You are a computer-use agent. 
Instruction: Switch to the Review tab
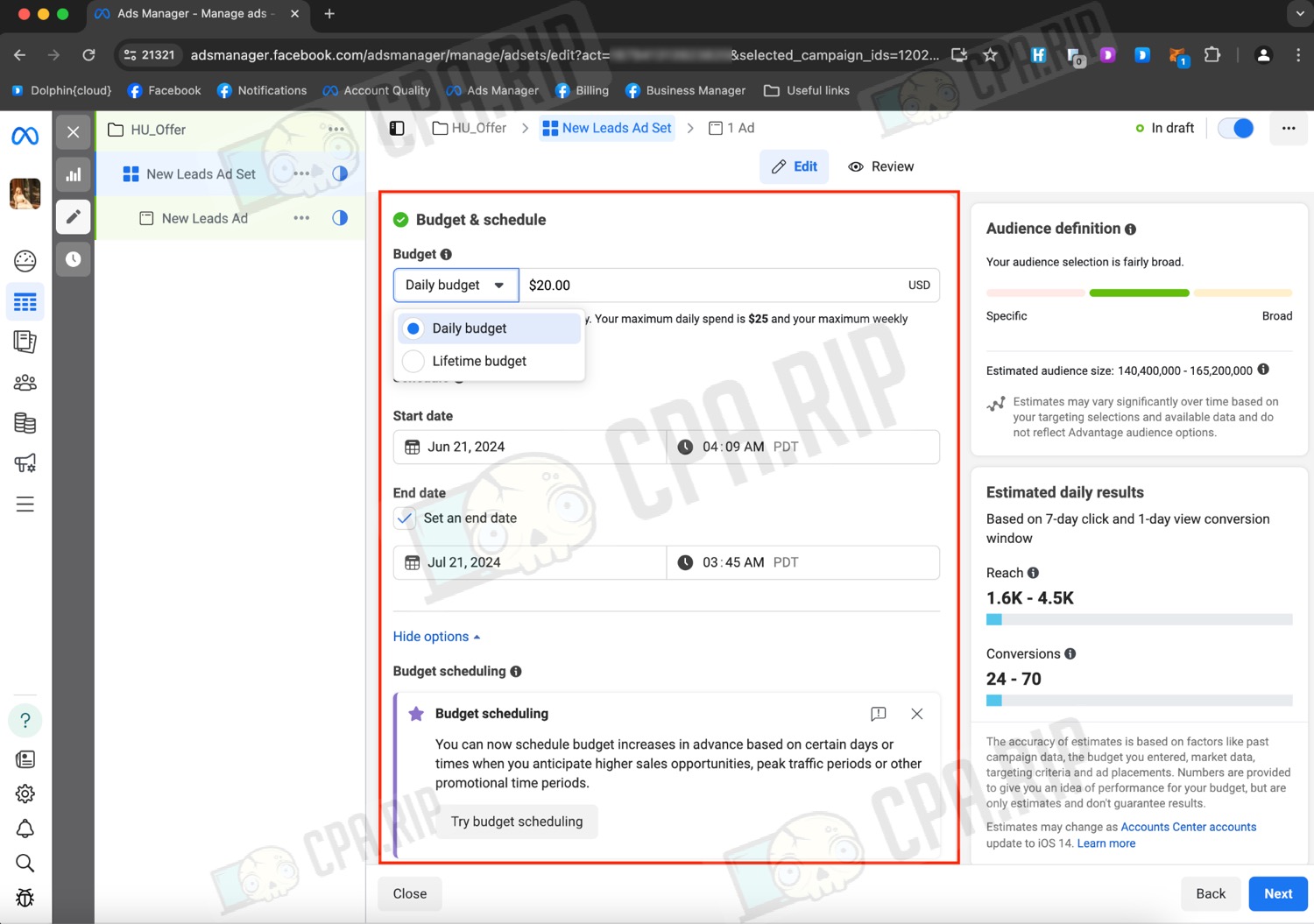881,166
